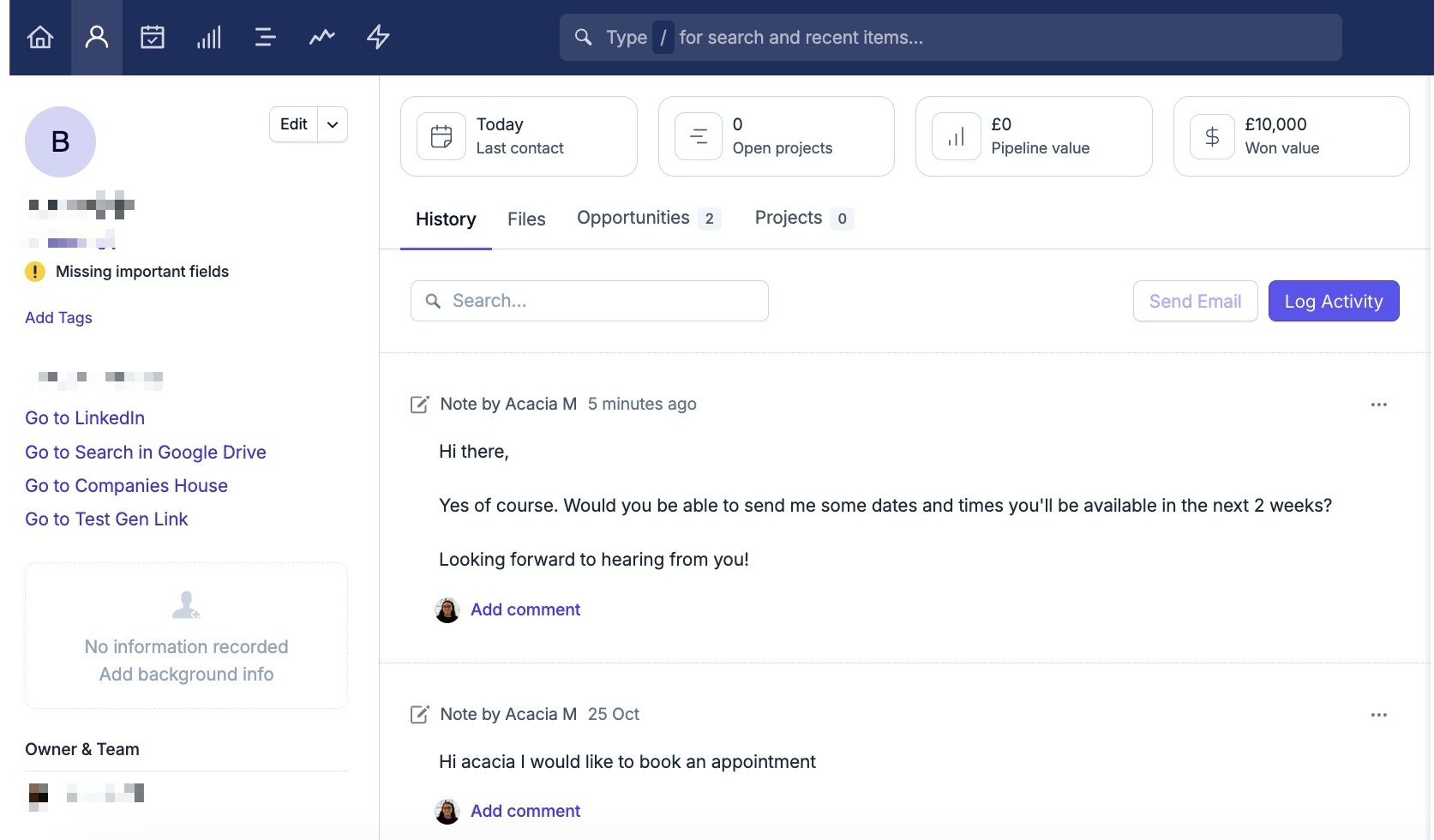Open Go to Companies House link
1434x840 pixels.
click(x=126, y=486)
